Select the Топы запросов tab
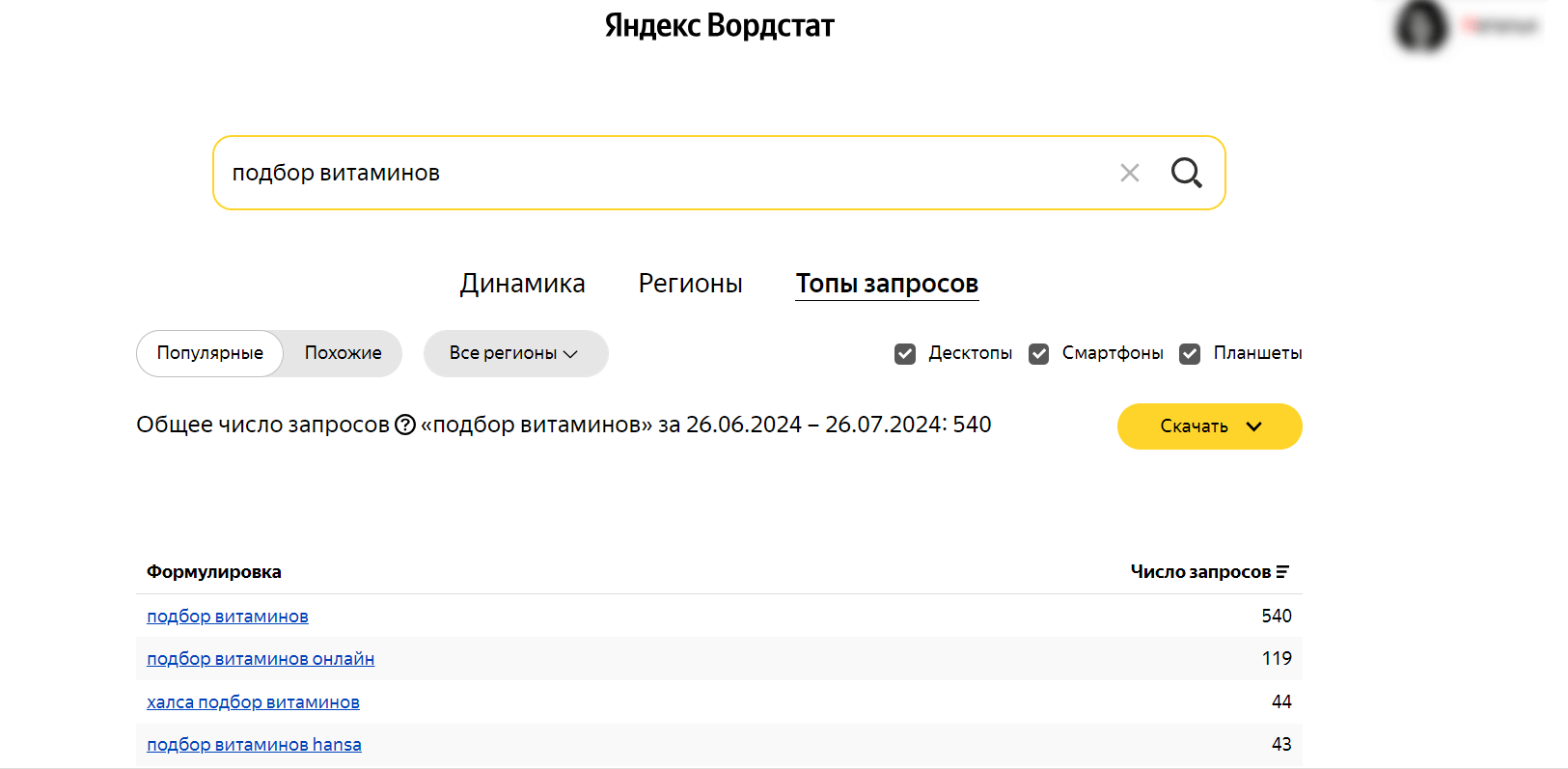Image resolution: width=1568 pixels, height=769 pixels. (x=887, y=284)
